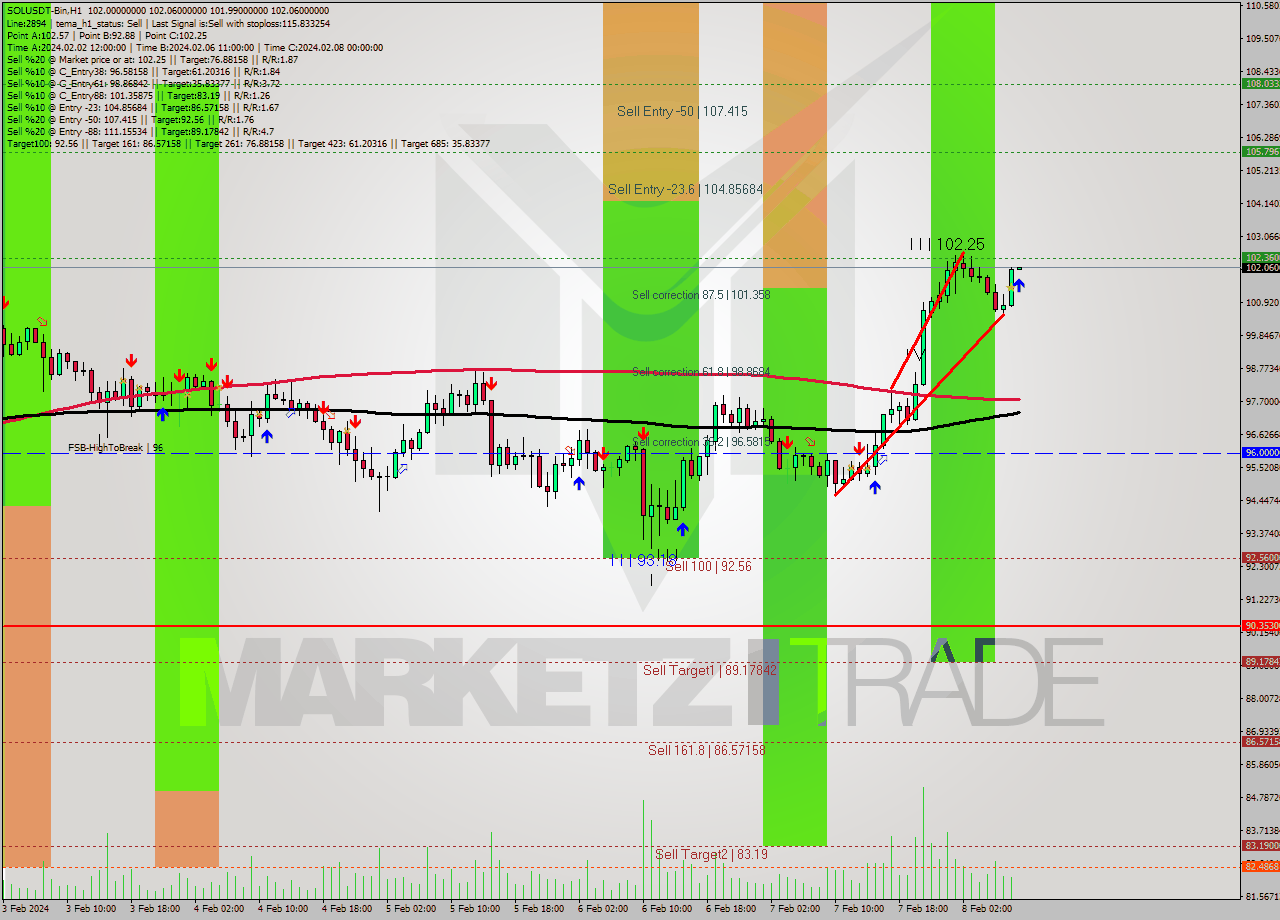
Task: Click the green 102.360 price tag
Action: (1261, 257)
